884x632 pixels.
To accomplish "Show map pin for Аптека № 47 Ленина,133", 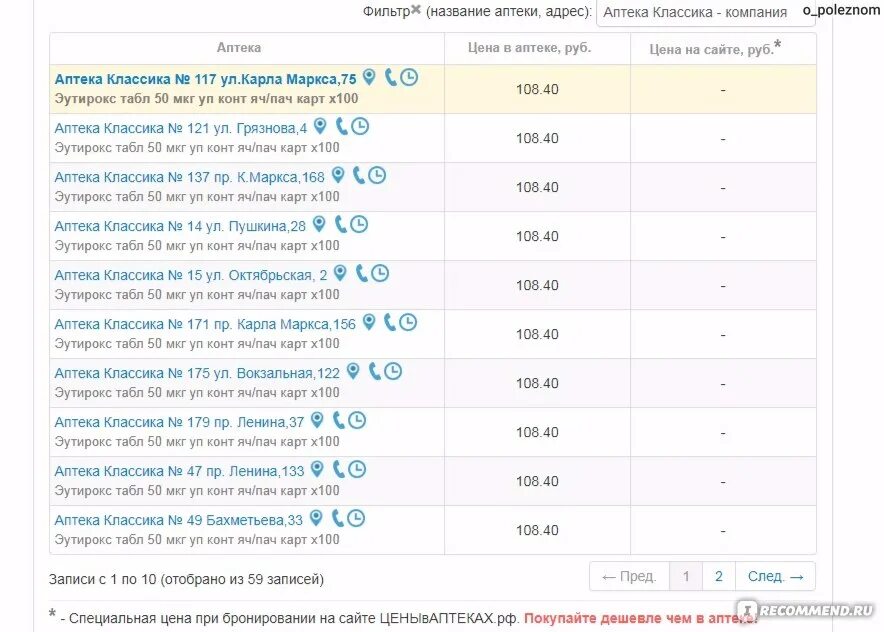I will [317, 469].
